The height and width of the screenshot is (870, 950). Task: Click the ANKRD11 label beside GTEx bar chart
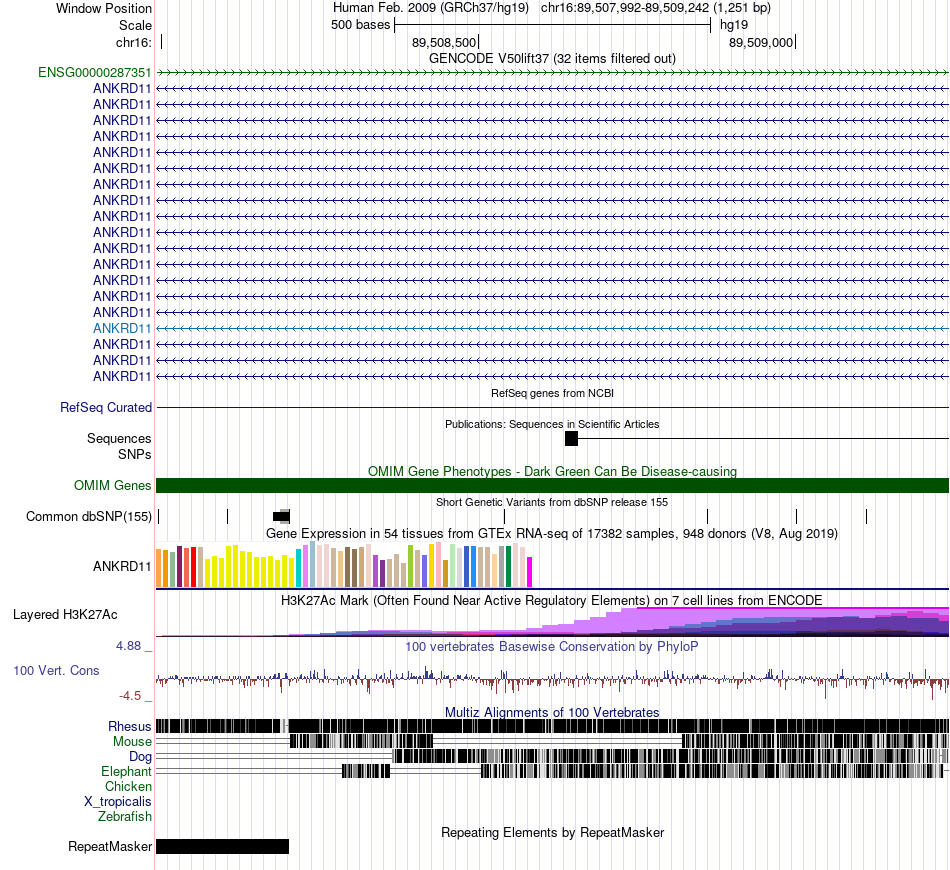122,567
